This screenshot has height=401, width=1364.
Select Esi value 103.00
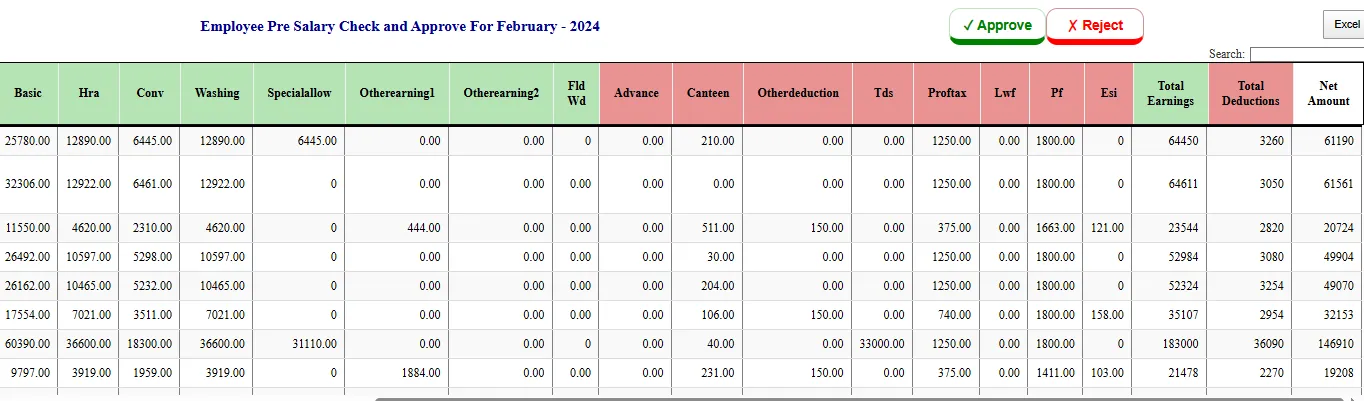[x=1107, y=373]
